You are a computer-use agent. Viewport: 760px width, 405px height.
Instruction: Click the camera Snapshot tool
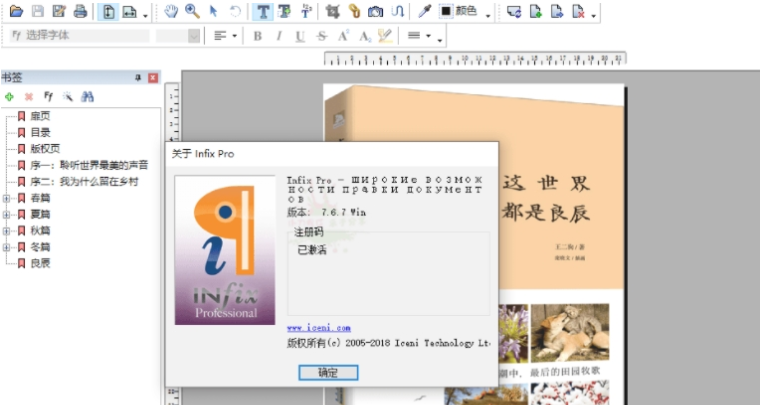point(376,11)
